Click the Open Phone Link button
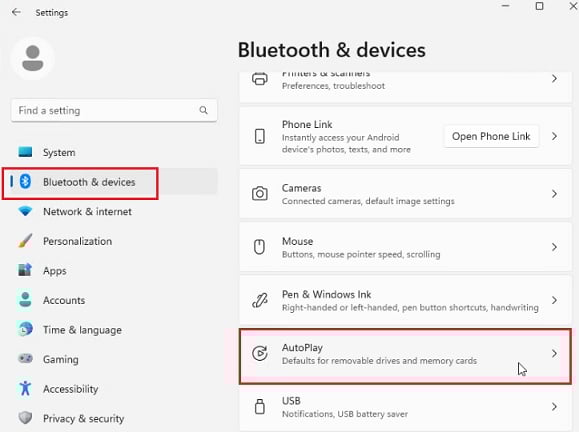Viewport: 579px width, 432px height. 491,136
